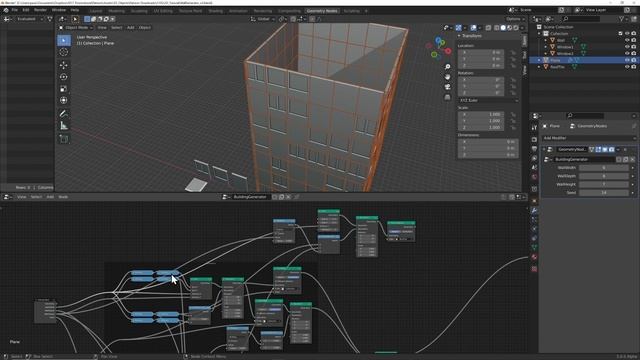Click the outliner search field
640x360 pixels.
click(x=581, y=19)
